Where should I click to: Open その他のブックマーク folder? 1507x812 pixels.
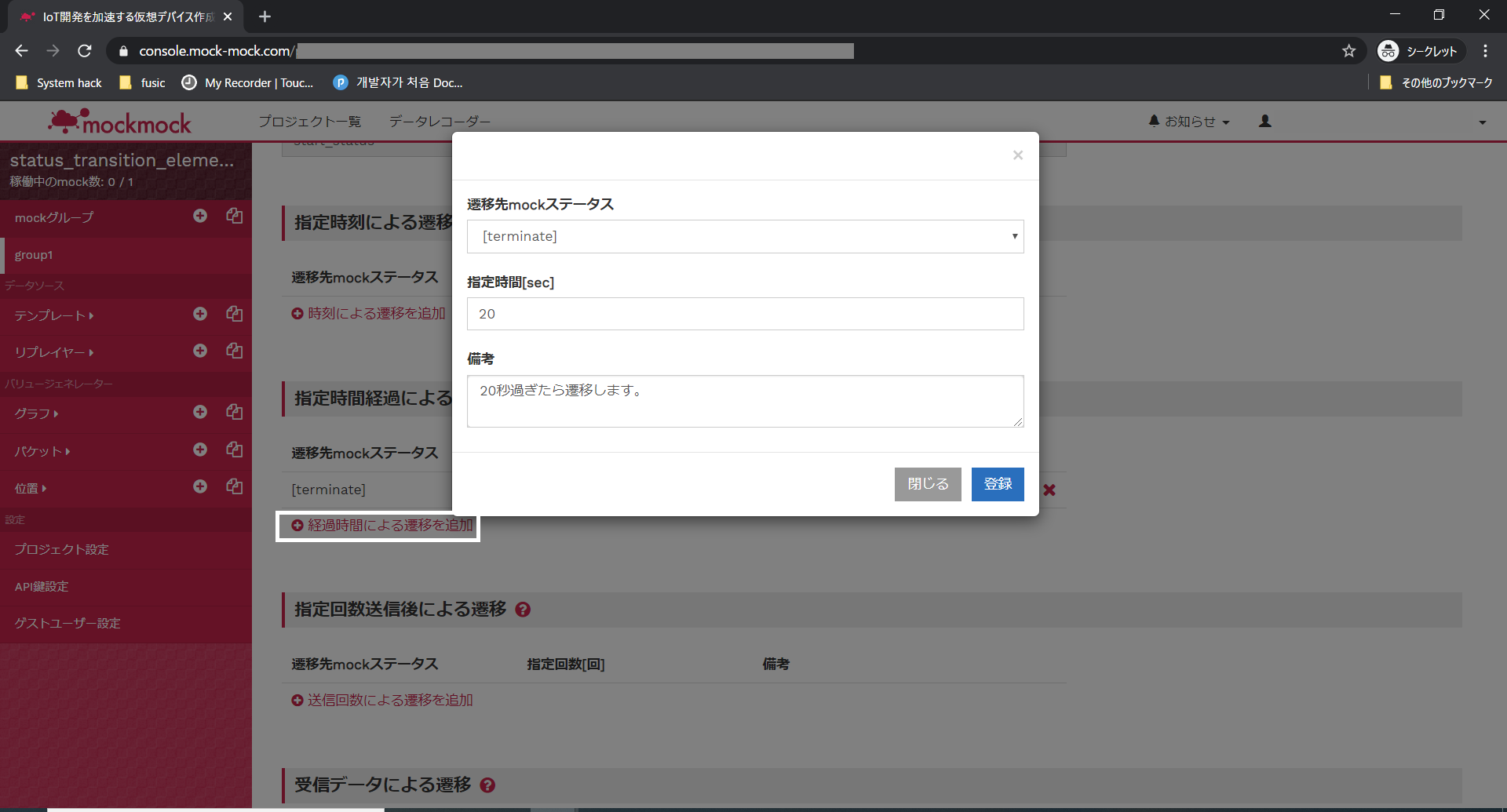coord(1436,82)
